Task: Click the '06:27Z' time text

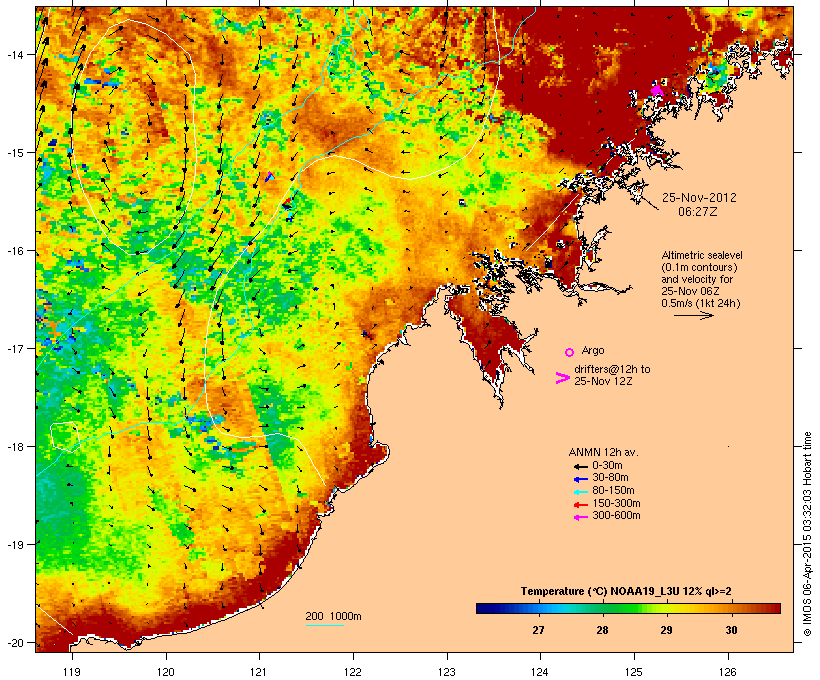Action: [x=698, y=212]
